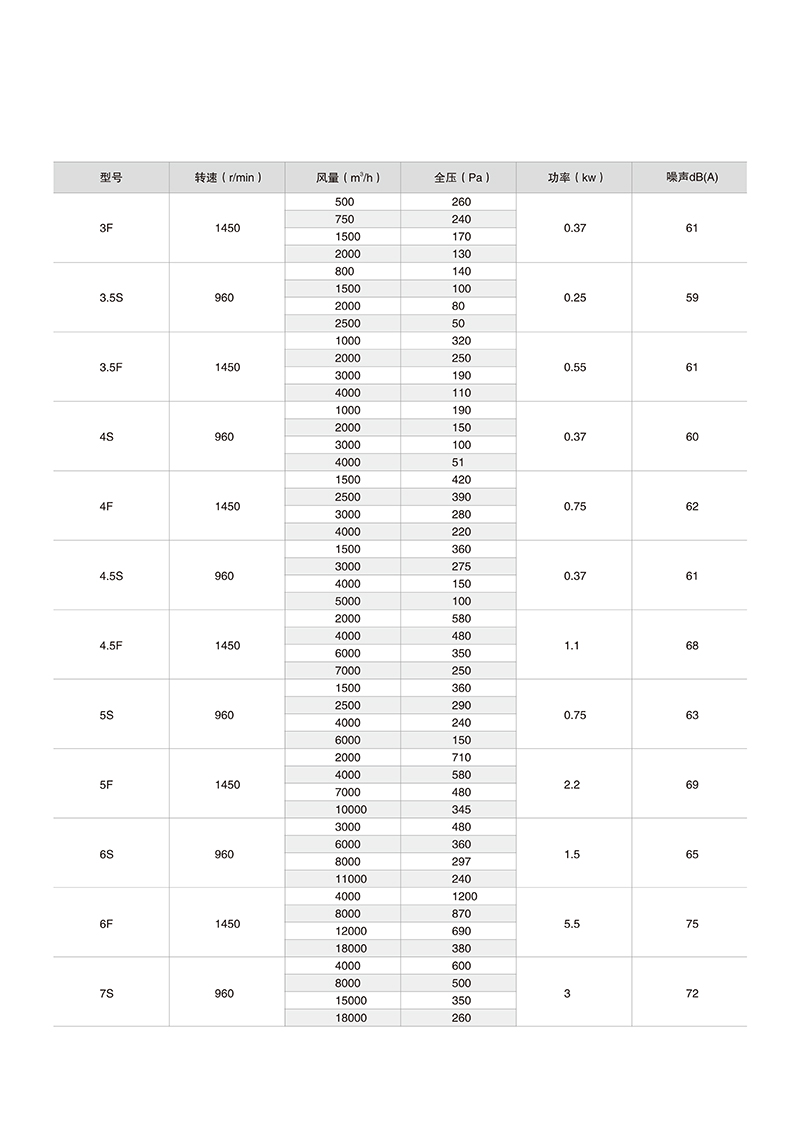Click the 1200 Pa pressure value
This screenshot has height=1131, width=800.
click(465, 897)
